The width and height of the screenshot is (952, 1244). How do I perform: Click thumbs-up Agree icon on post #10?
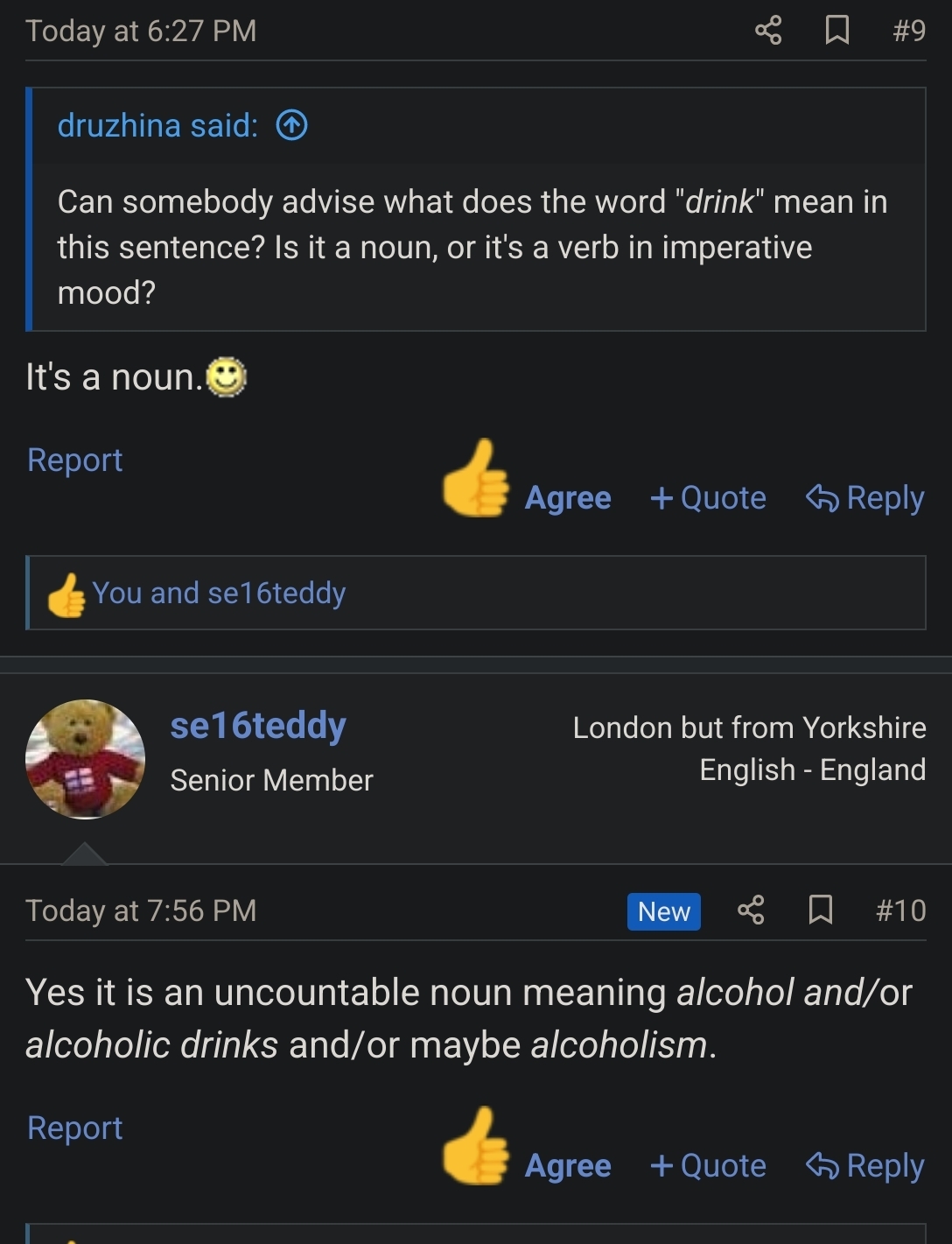[476, 1148]
